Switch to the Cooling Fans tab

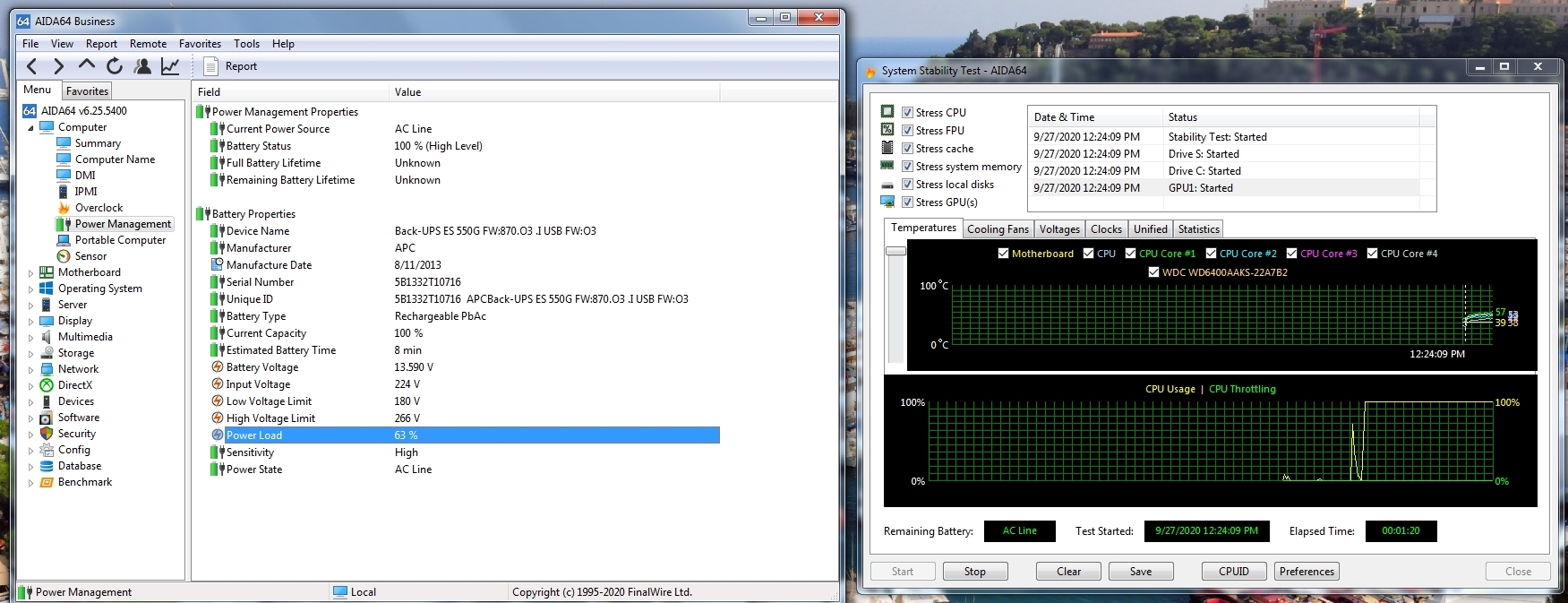(x=998, y=229)
